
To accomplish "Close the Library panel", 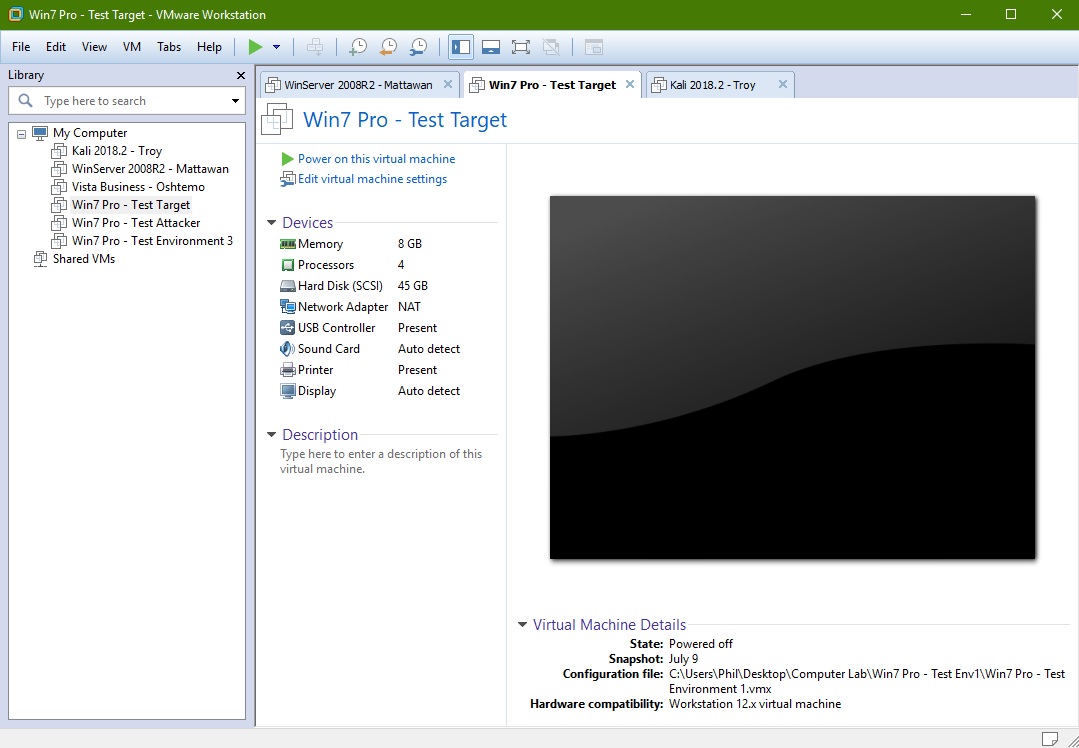I will pos(241,76).
